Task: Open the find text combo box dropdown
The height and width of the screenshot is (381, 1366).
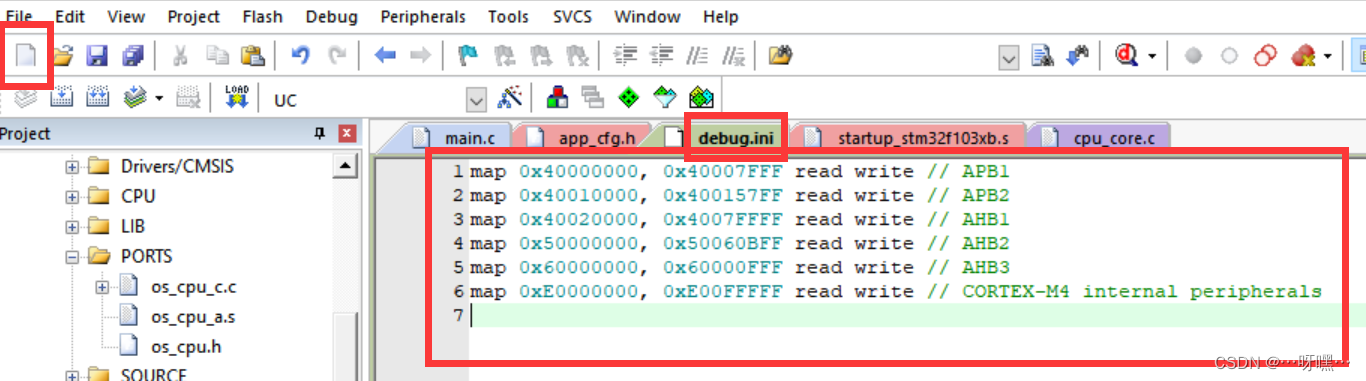Action: click(x=1009, y=57)
